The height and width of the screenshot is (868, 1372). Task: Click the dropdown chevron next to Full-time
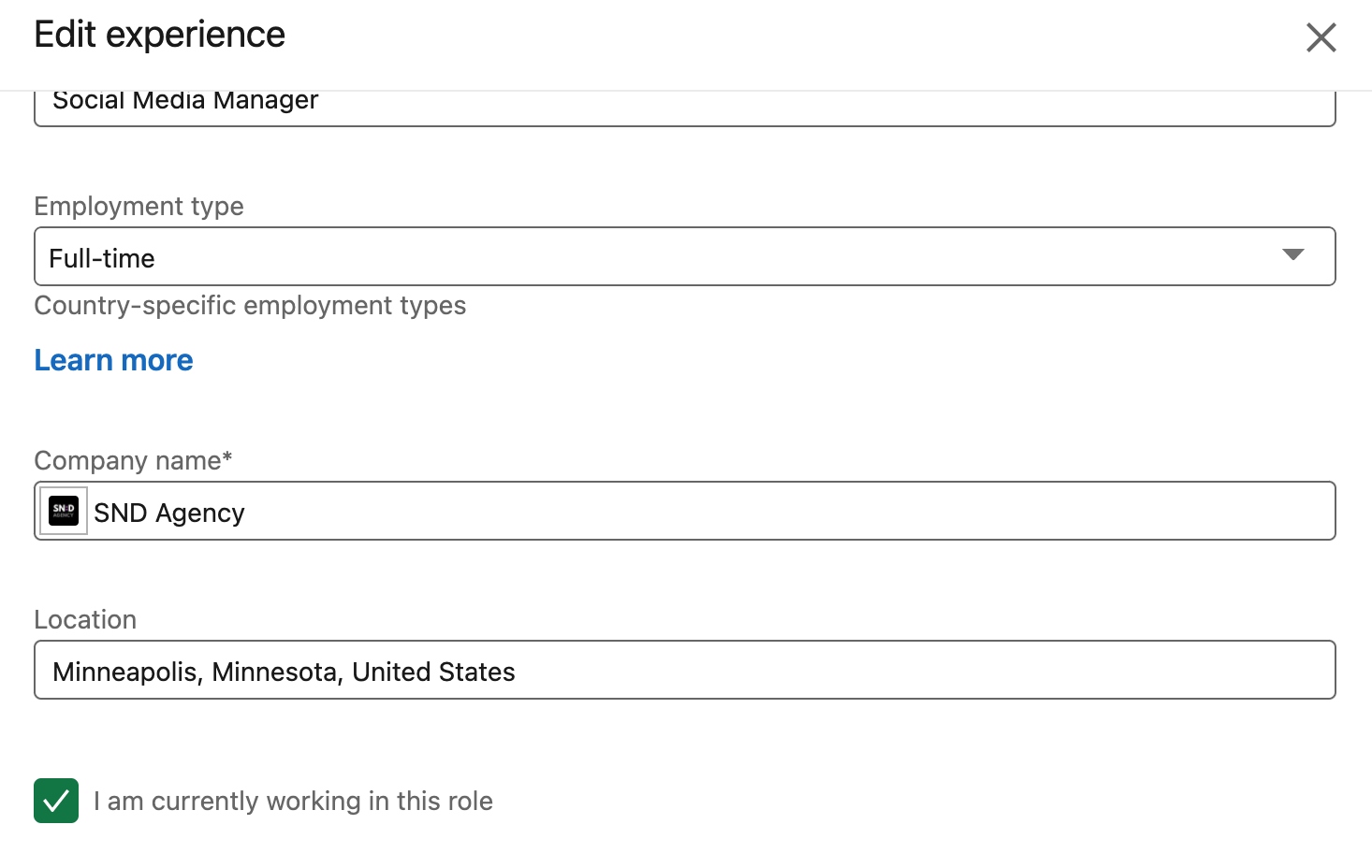1294,253
